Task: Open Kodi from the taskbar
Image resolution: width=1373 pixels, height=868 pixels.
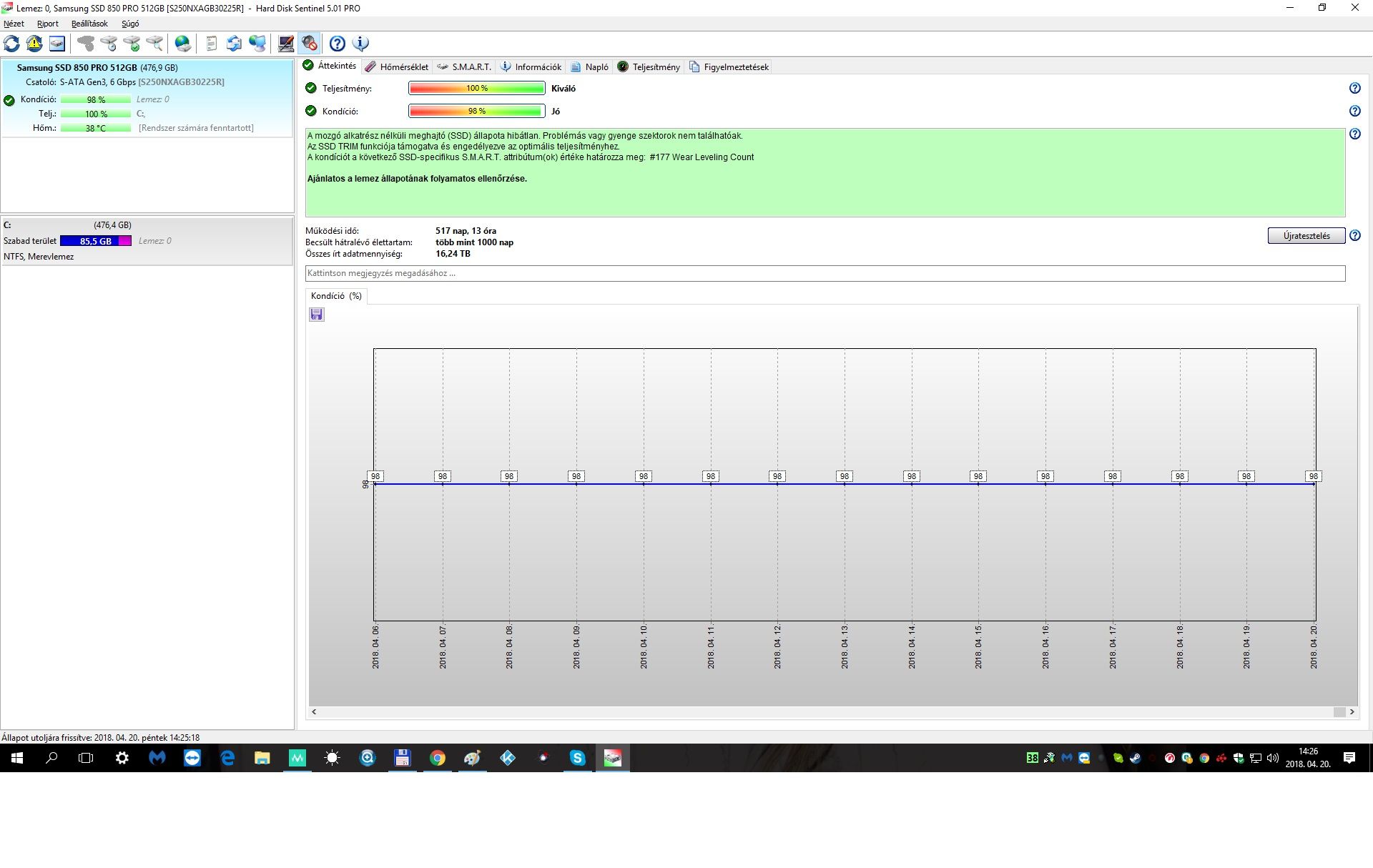Action: coord(508,758)
